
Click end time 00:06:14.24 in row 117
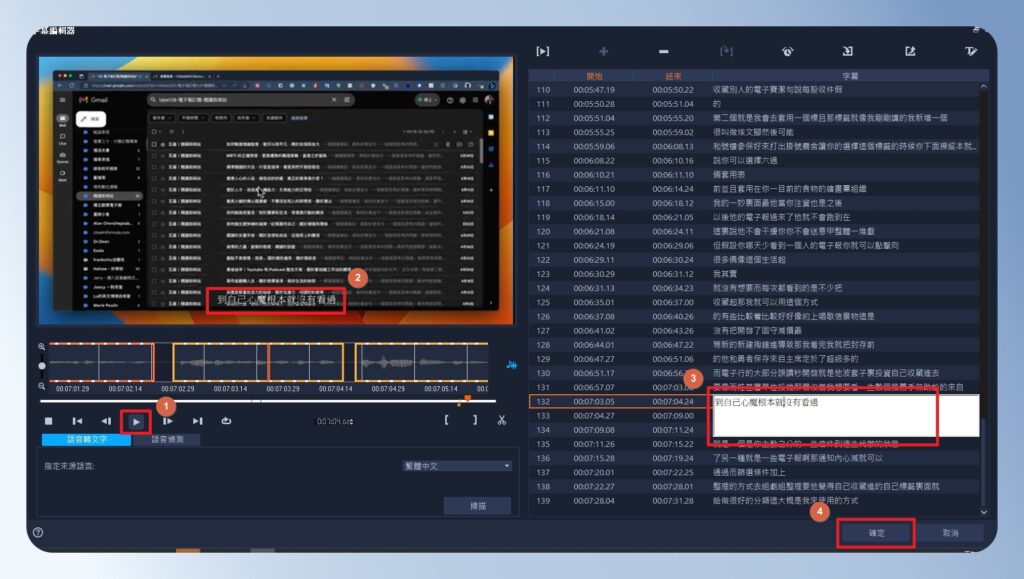tap(673, 189)
